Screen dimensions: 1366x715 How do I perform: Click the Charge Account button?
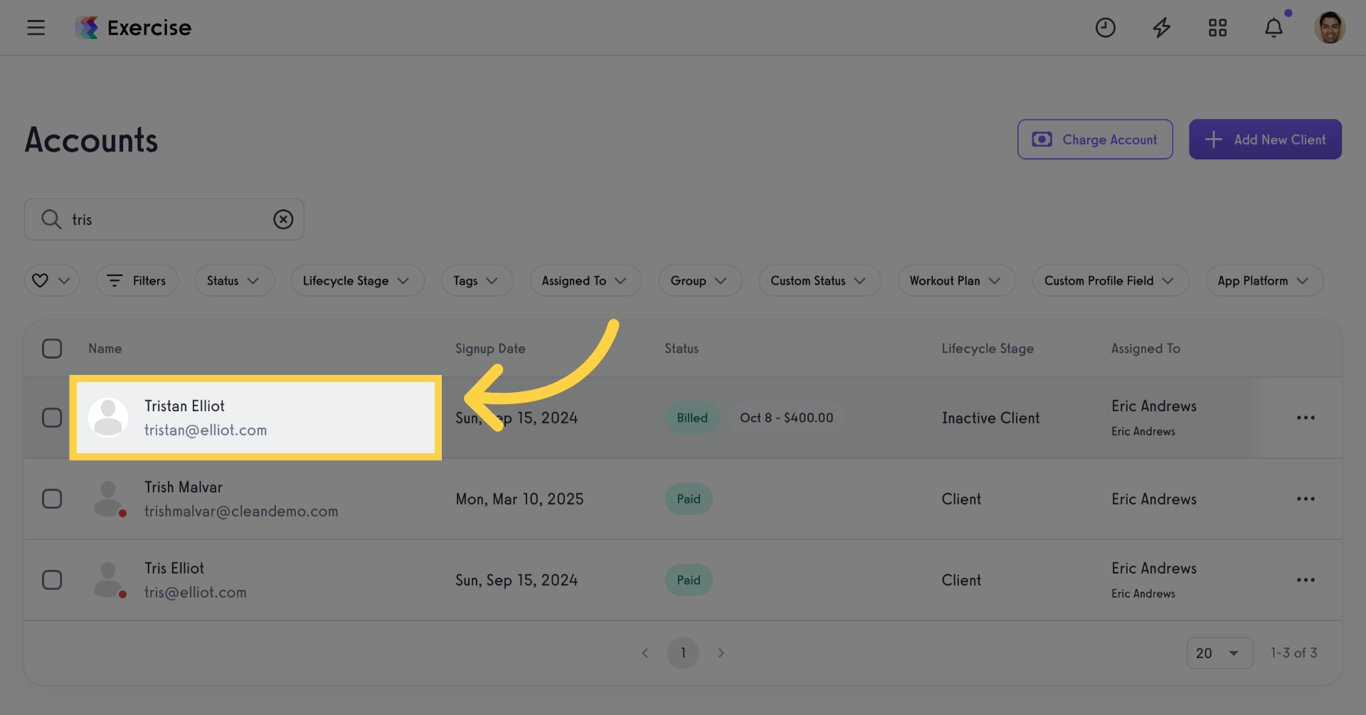tap(1094, 139)
